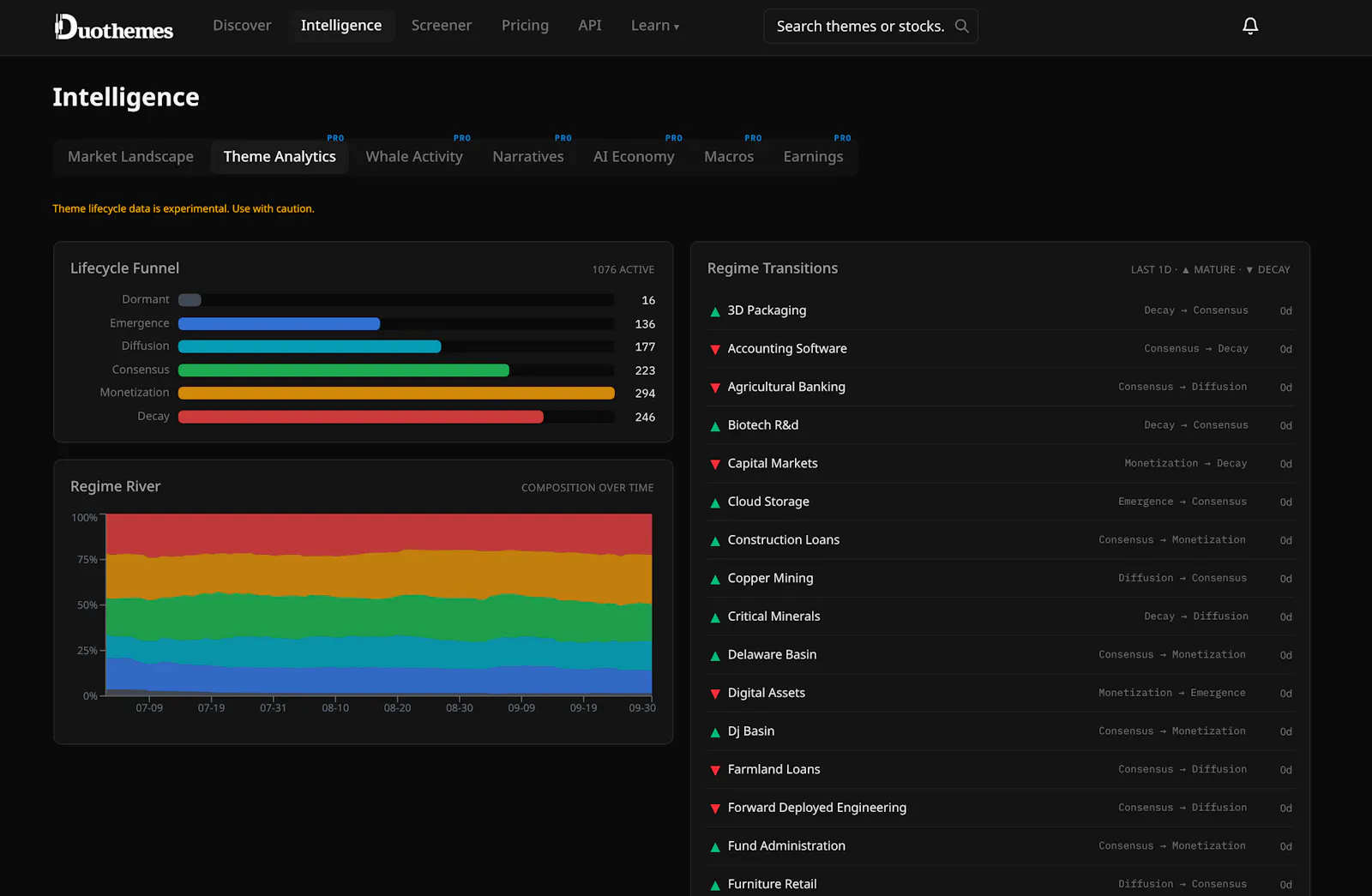The width and height of the screenshot is (1372, 896).
Task: Focus the search themes or stocks field
Action: [x=870, y=27]
